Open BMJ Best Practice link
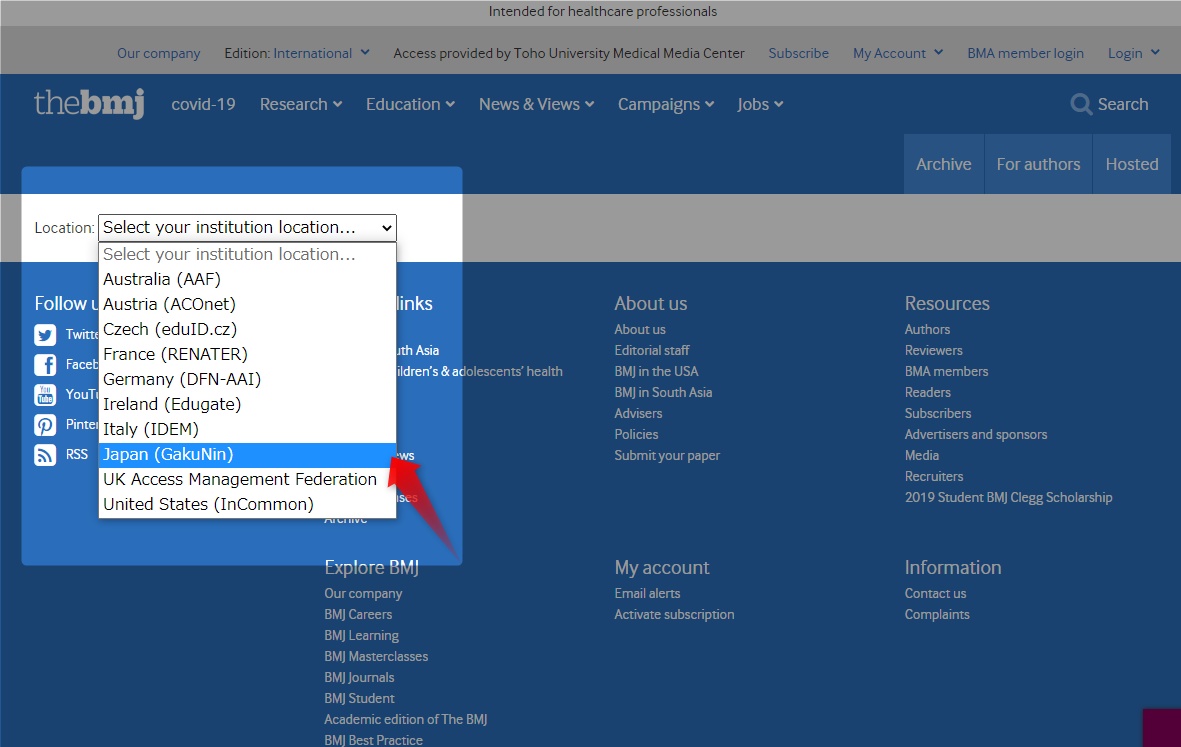 [x=373, y=740]
